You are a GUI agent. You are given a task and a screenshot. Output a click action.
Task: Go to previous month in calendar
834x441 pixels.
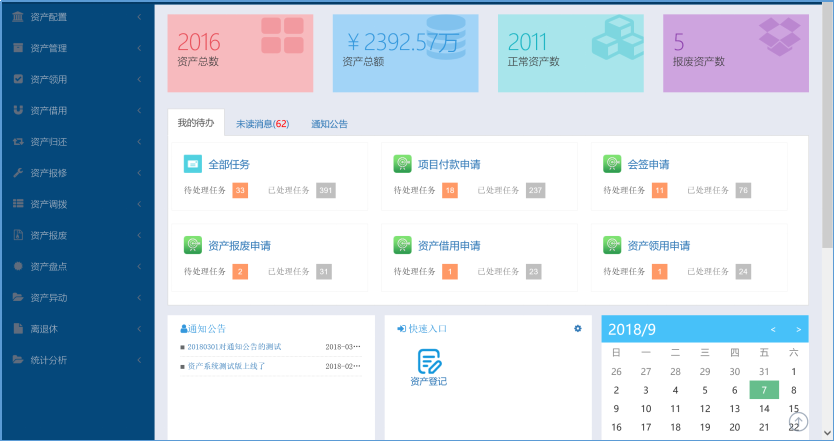coord(773,330)
